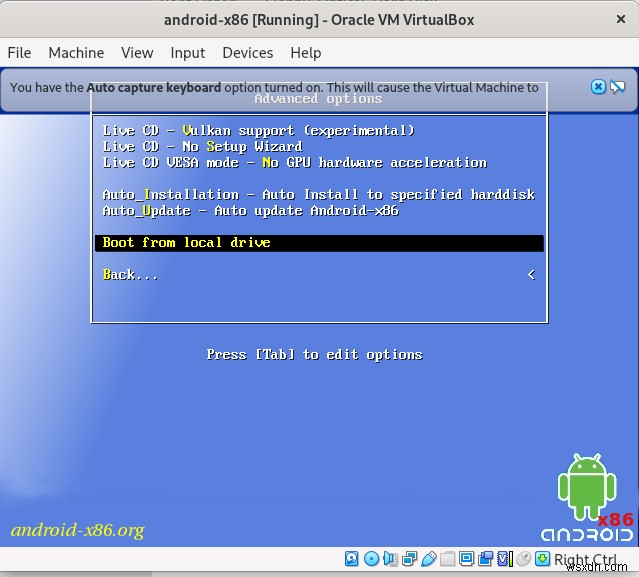Click the mouse integration status icon
The height and width of the screenshot is (577, 639).
(x=524, y=559)
